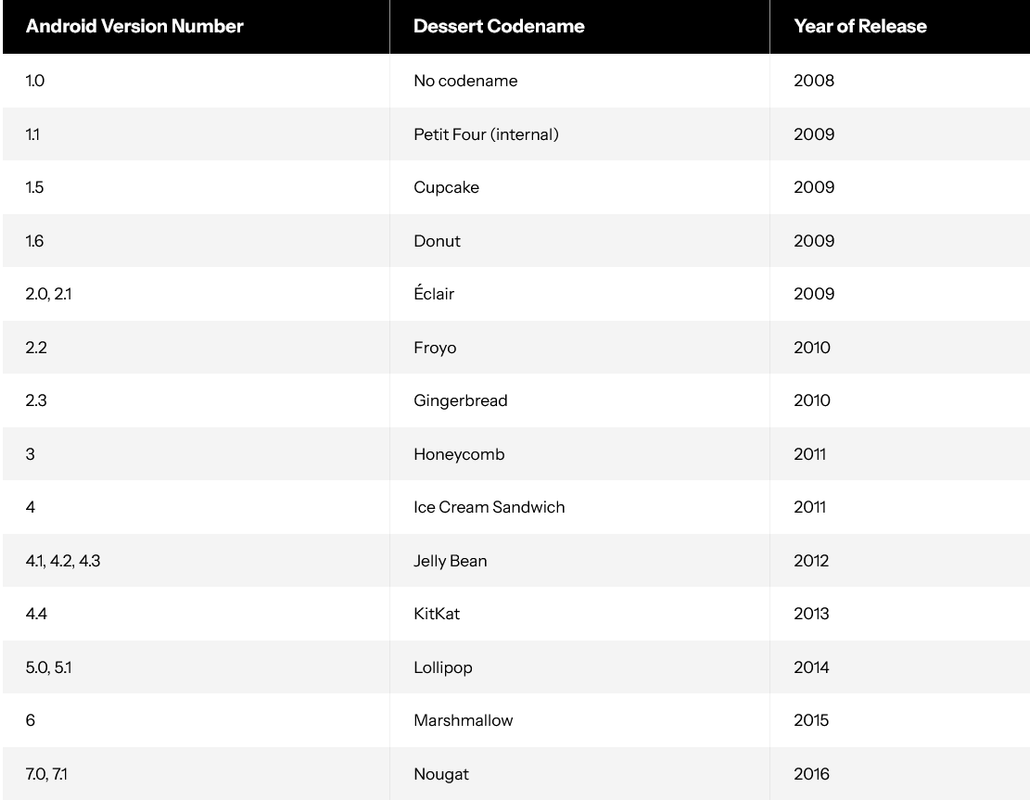Select the Donut codename cell
Image resolution: width=1030 pixels, height=800 pixels.
tap(579, 240)
